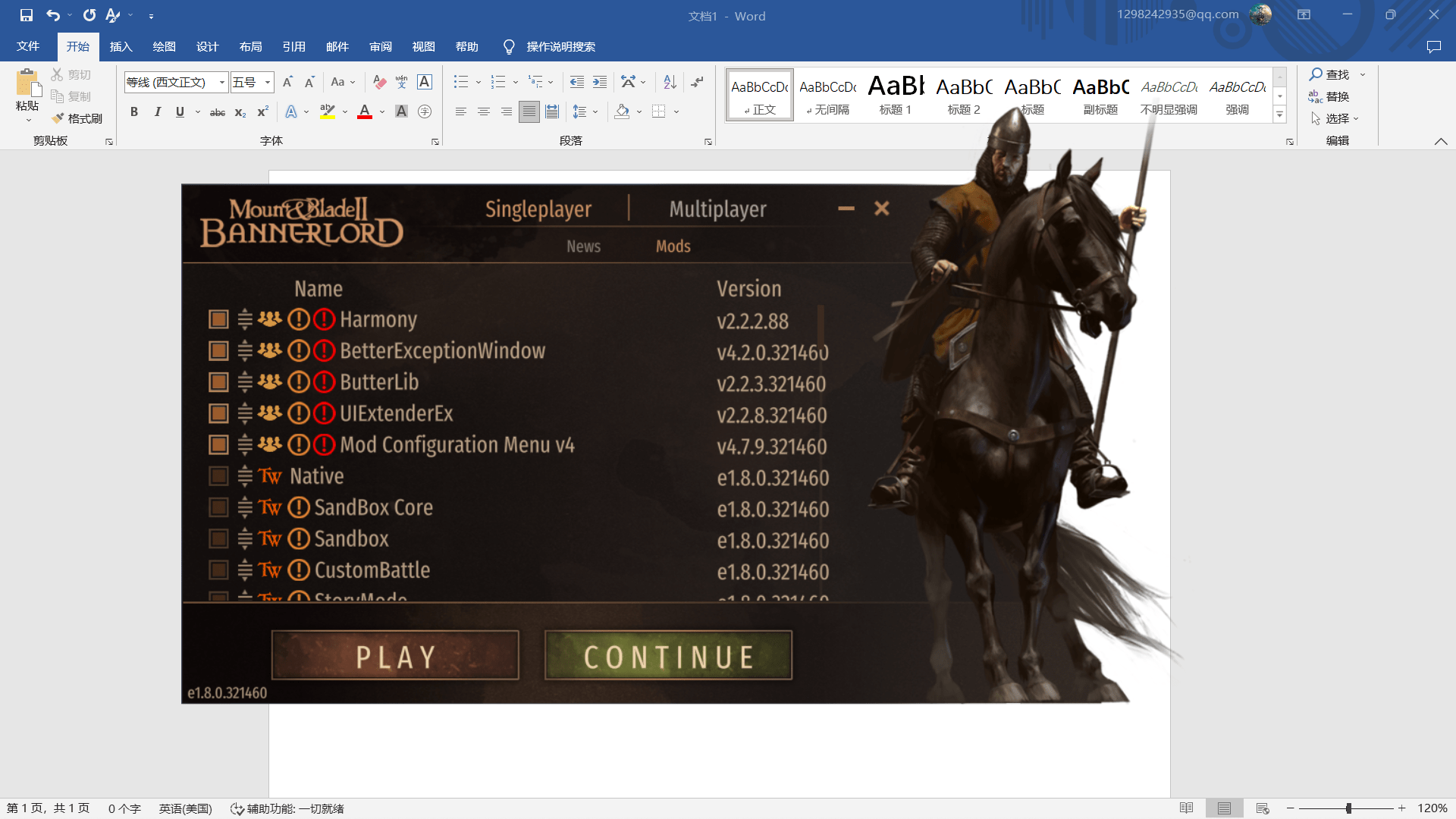The image size is (1456, 819).
Task: Open News section in launcher
Action: [x=583, y=246]
